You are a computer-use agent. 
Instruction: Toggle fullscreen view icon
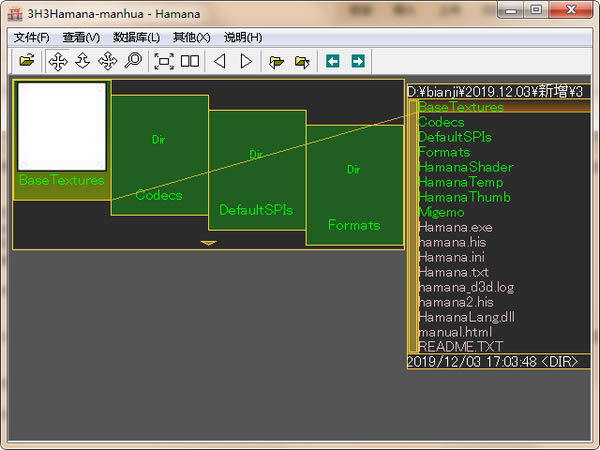(x=164, y=61)
